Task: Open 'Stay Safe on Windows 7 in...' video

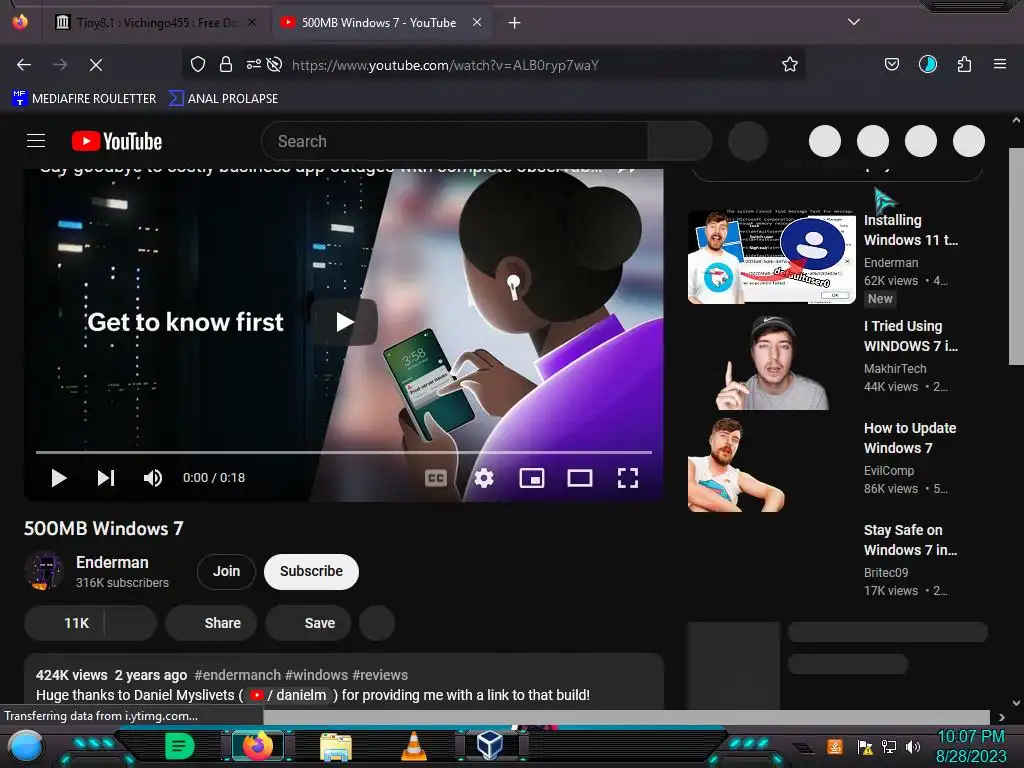Action: [x=910, y=540]
